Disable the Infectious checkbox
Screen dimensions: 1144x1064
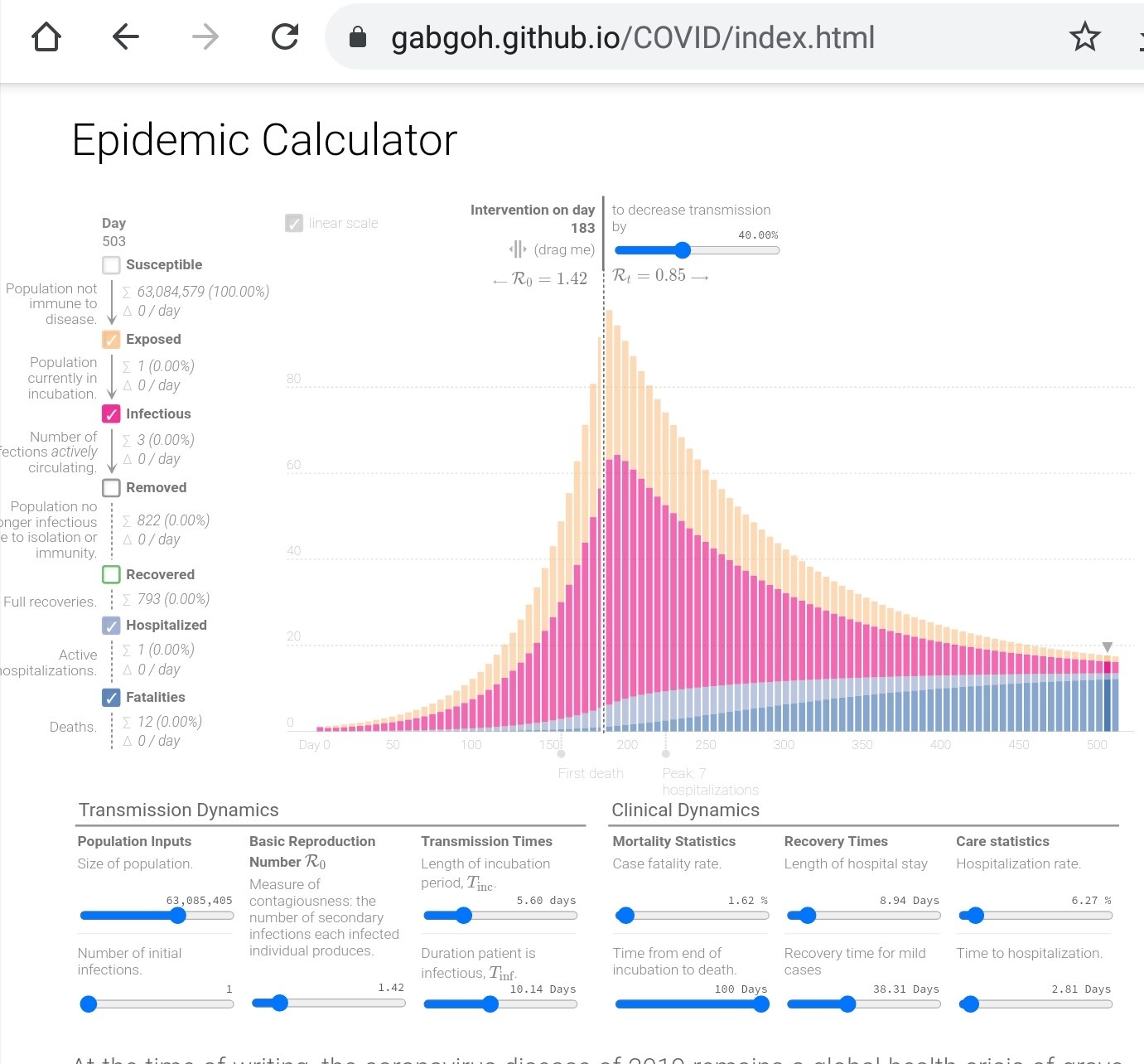click(x=111, y=414)
